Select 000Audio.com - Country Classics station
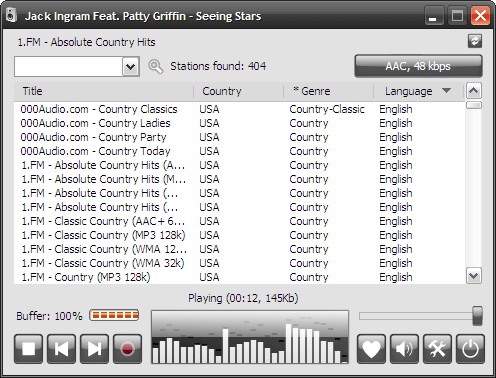 [x=239, y=109]
